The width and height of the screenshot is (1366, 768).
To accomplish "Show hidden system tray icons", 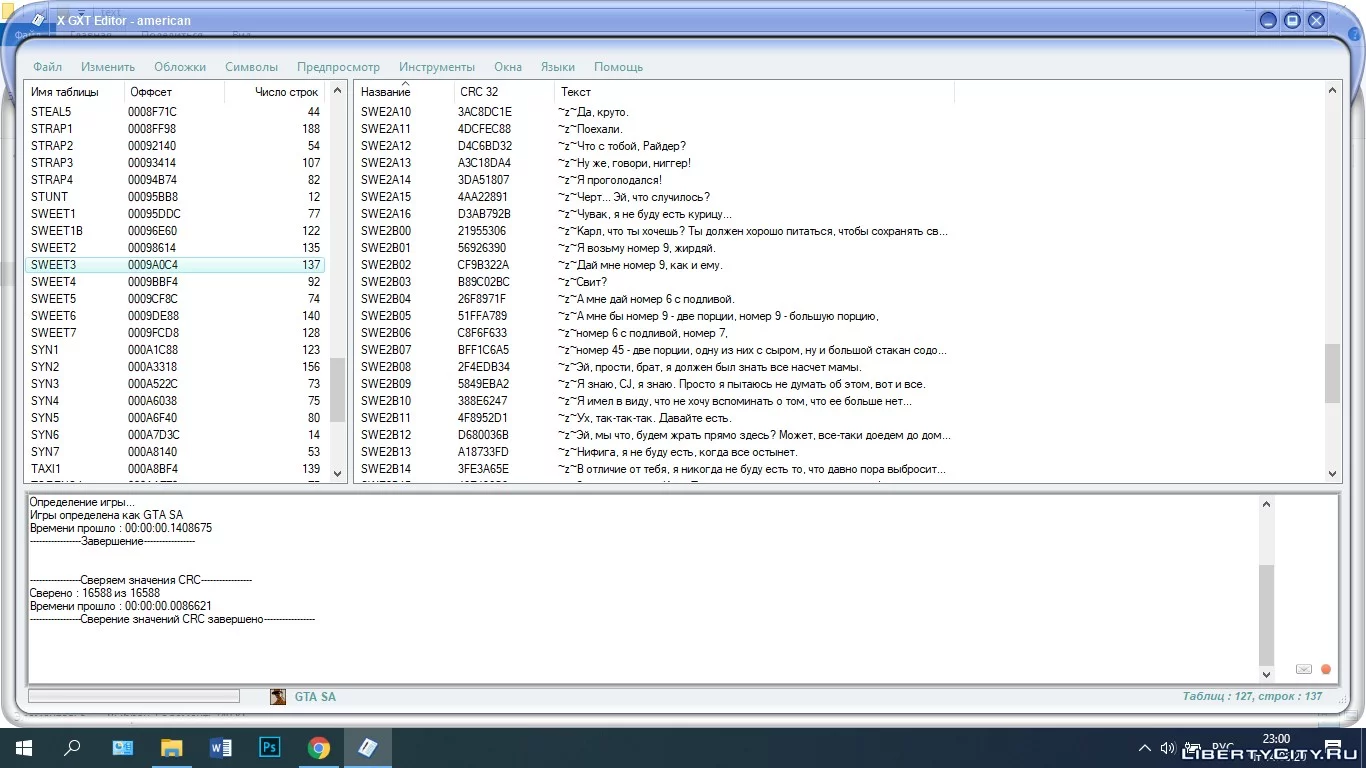I will pyautogui.click(x=1145, y=748).
